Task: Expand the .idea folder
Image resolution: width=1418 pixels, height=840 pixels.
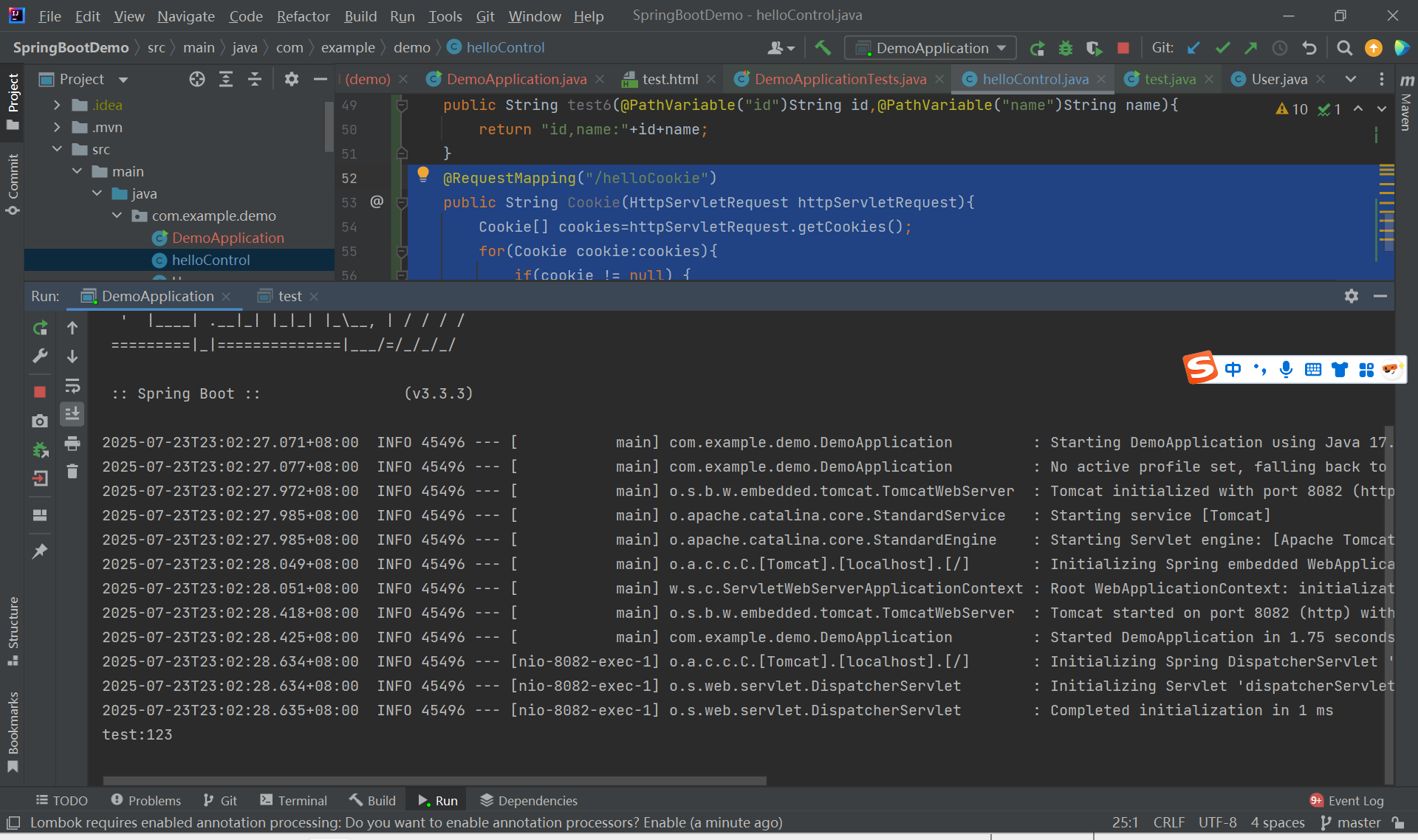Action: click(57, 105)
